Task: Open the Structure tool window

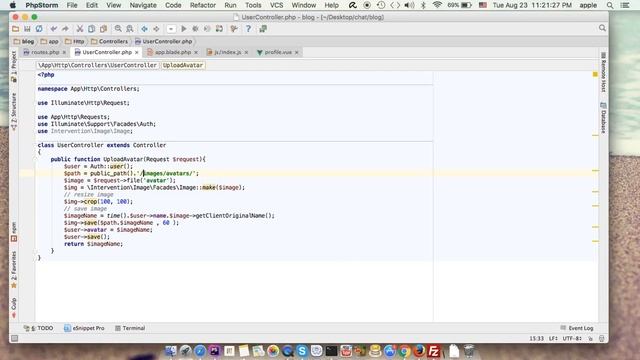Action: click(x=14, y=111)
